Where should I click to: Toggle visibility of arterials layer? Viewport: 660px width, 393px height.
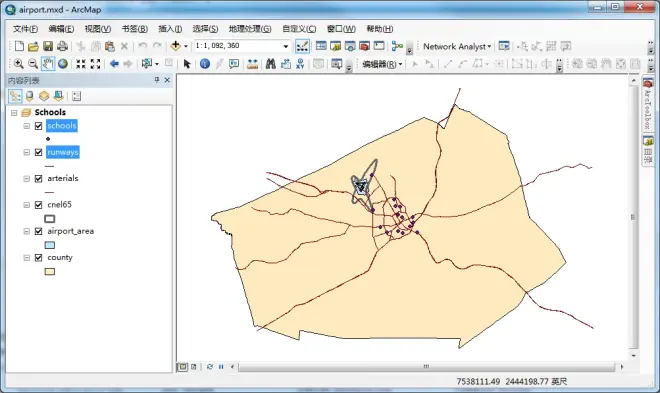39,179
